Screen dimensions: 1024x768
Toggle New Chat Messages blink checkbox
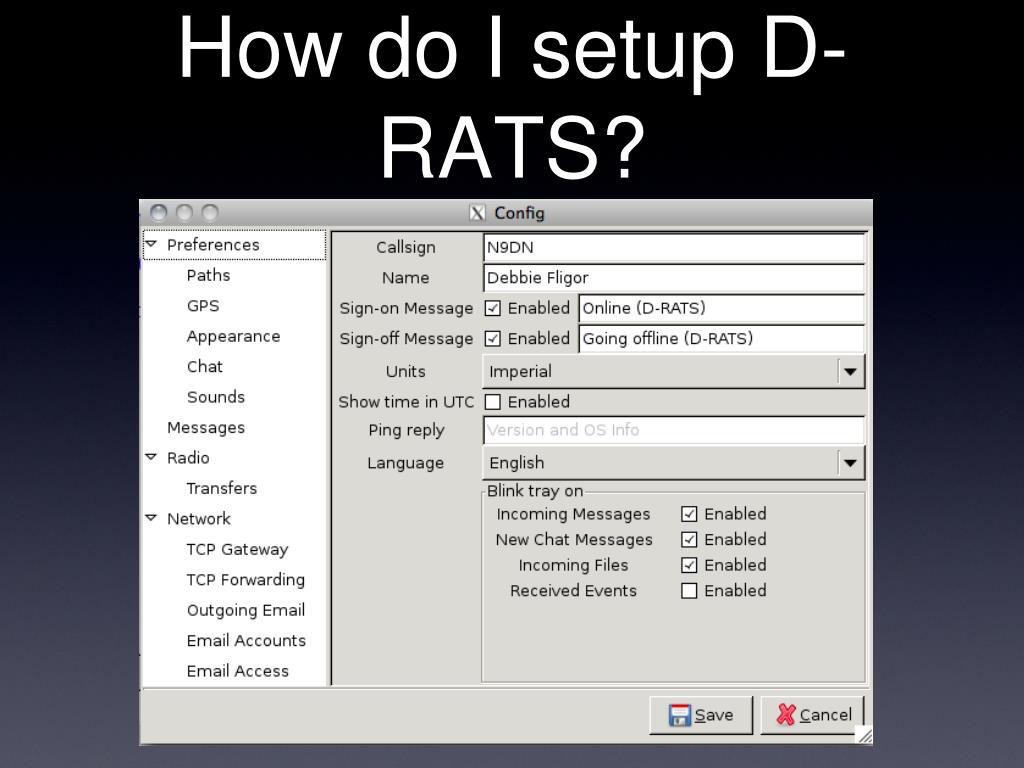click(689, 539)
